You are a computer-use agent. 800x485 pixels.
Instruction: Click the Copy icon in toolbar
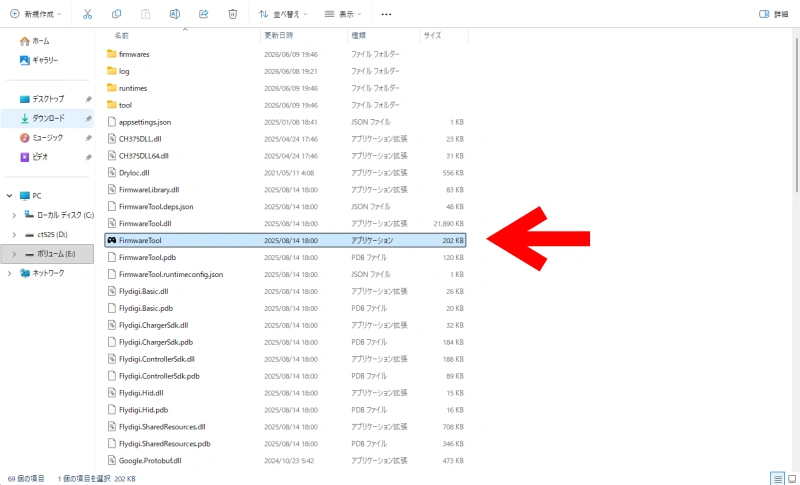[x=116, y=14]
